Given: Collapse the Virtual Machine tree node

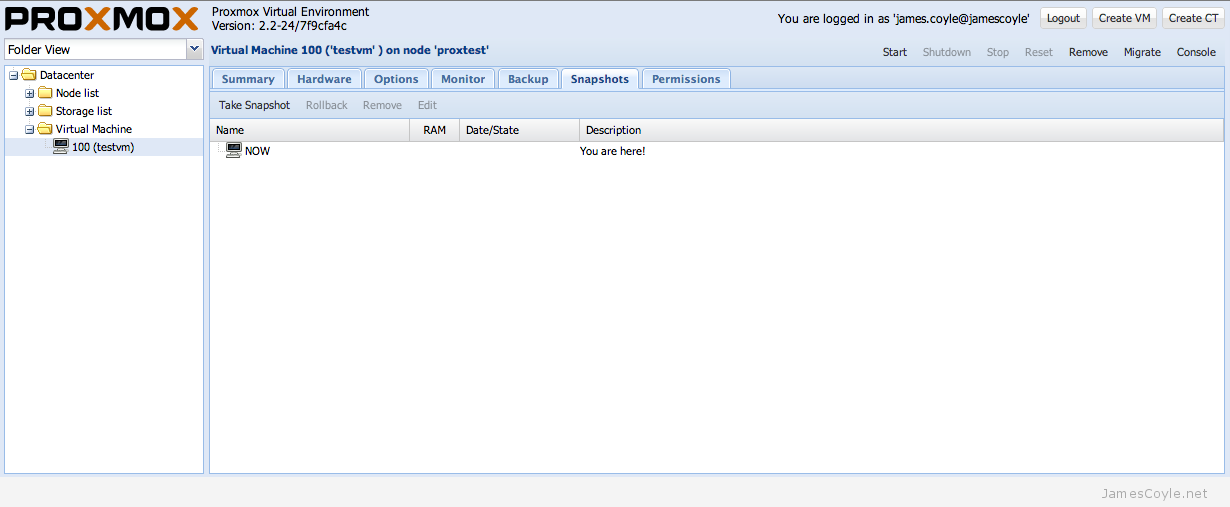Looking at the screenshot, I should coord(30,129).
